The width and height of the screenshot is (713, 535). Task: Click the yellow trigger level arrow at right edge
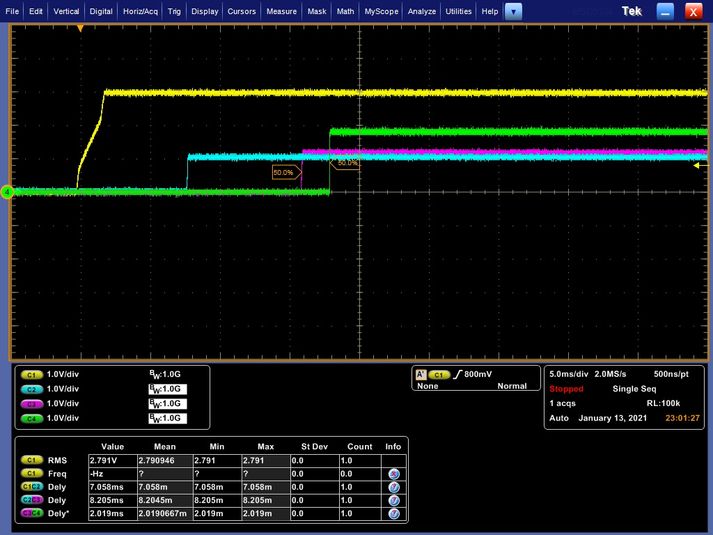700,166
